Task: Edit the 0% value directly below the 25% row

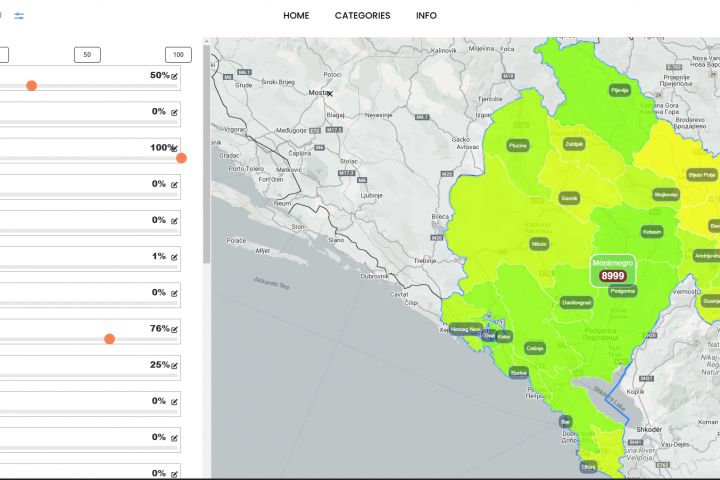Action: point(174,402)
